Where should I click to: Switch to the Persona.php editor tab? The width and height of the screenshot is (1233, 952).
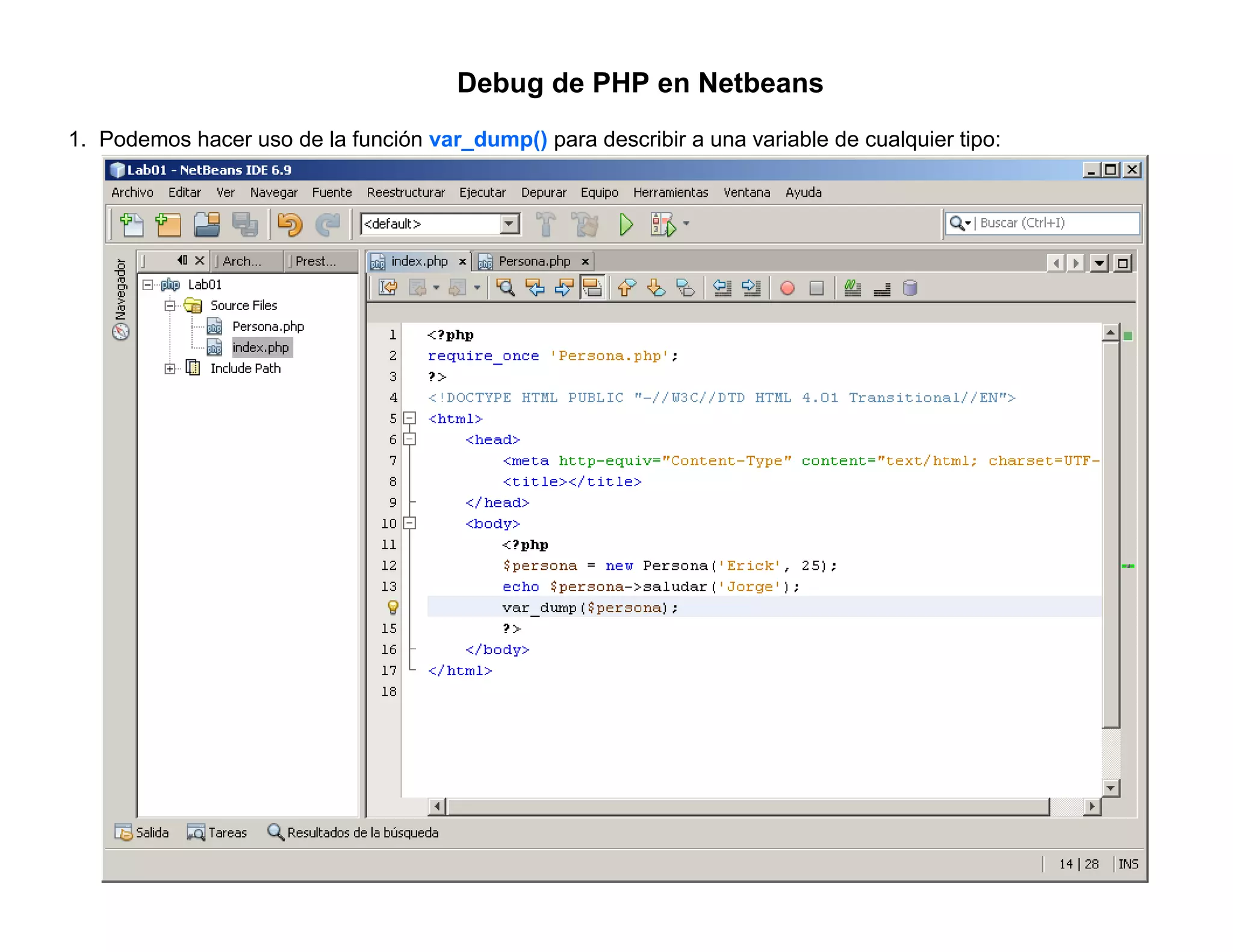point(534,261)
